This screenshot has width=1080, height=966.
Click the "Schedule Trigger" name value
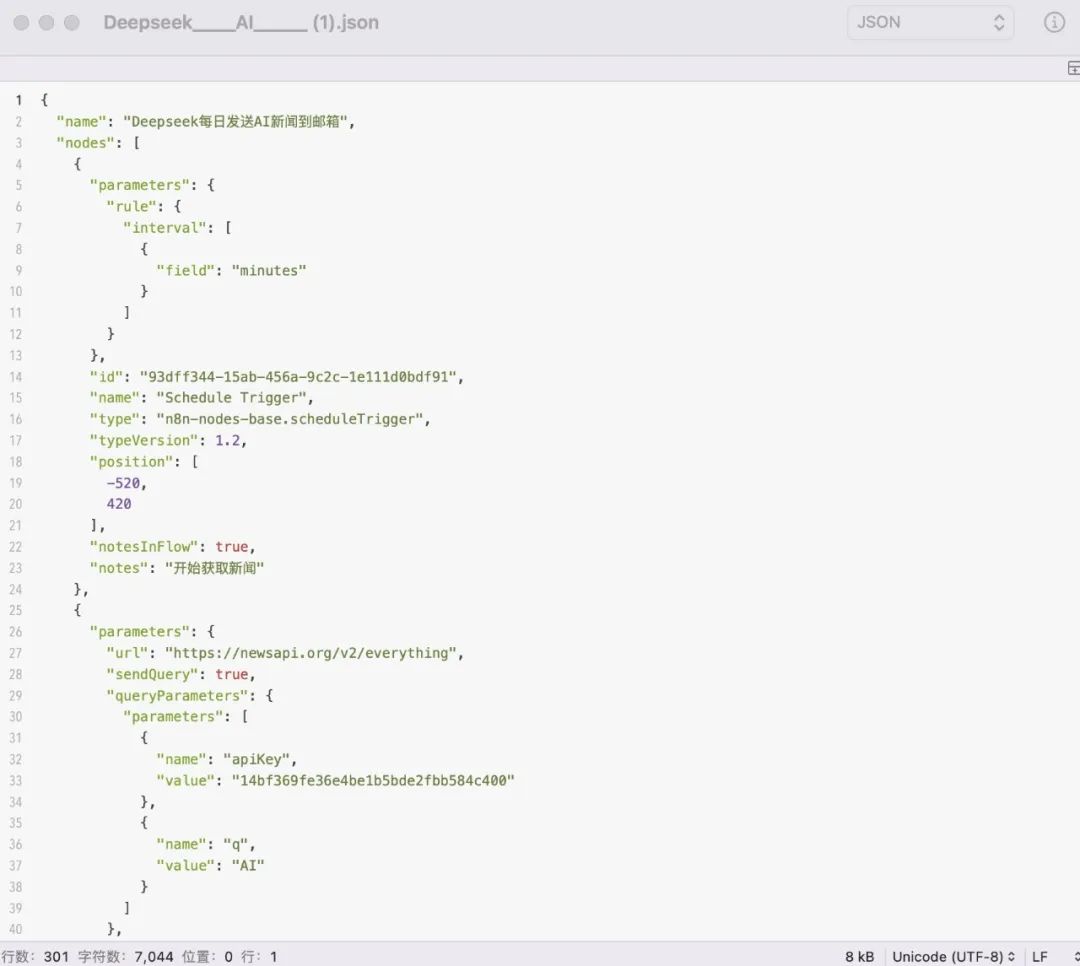coord(234,397)
